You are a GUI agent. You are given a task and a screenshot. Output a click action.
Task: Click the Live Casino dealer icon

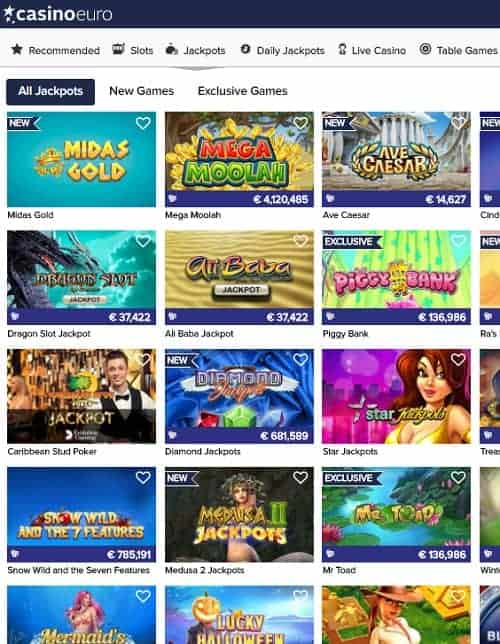[x=342, y=50]
